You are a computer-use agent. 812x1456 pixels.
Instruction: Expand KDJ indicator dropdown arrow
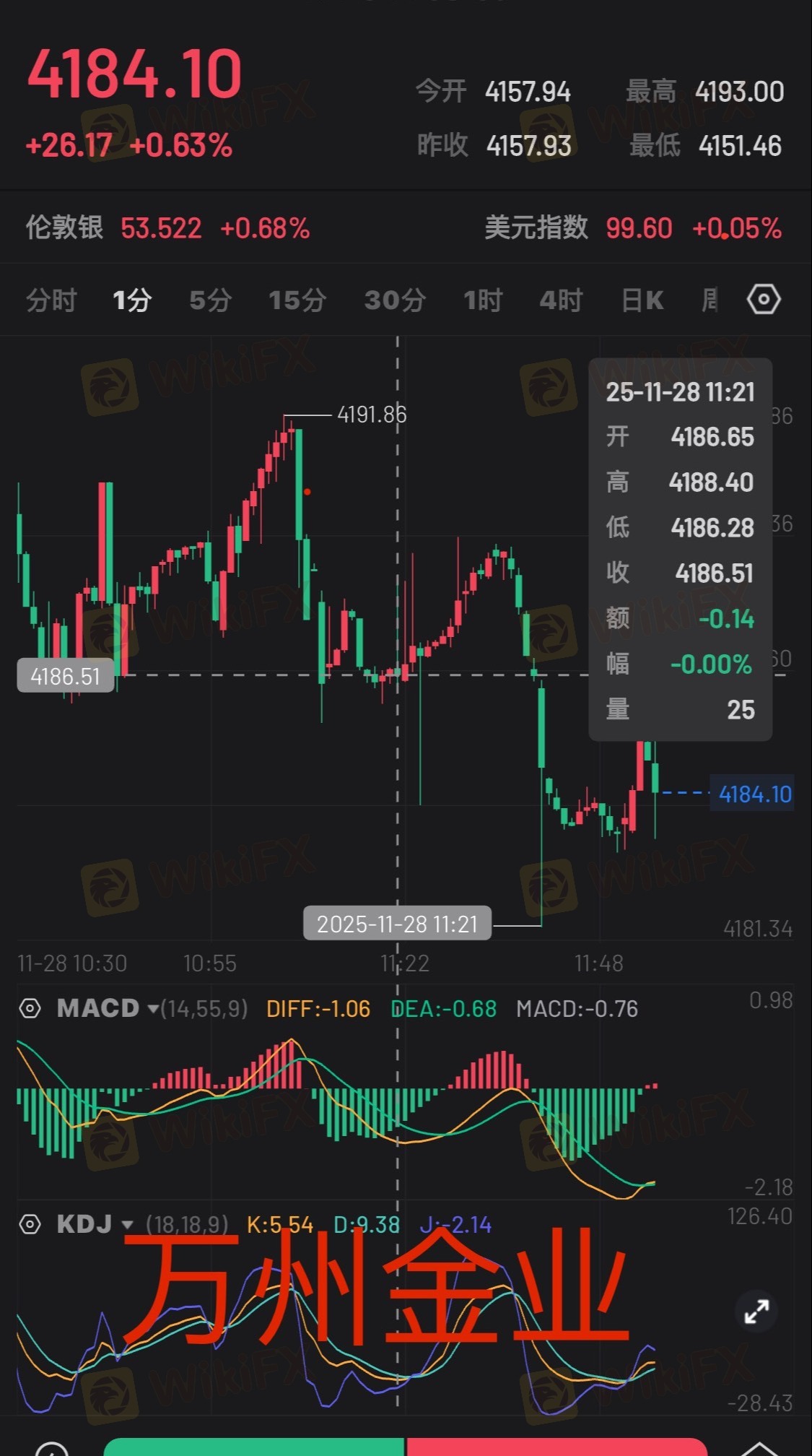pos(127,1226)
